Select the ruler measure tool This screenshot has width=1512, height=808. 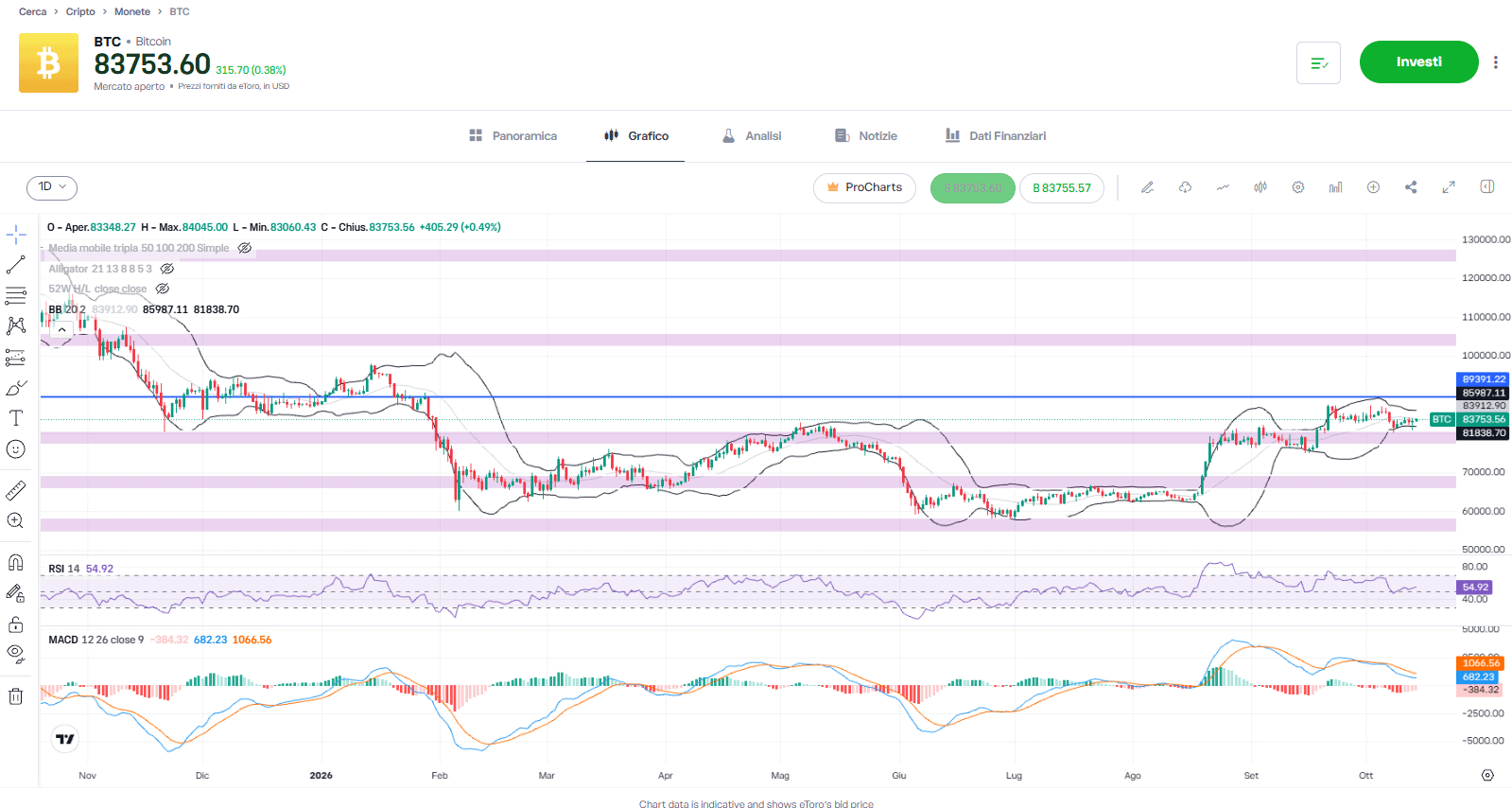click(16, 490)
